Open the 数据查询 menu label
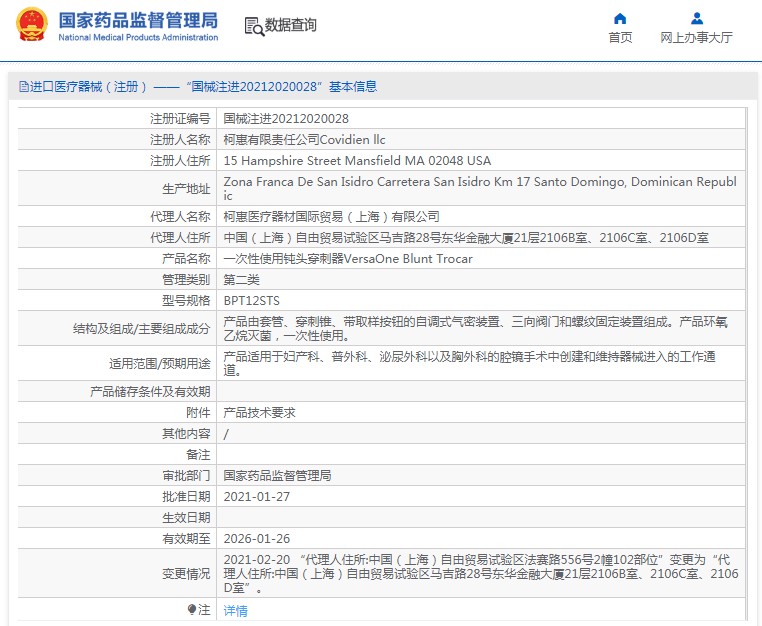Screen dimensions: 762x626 [x=290, y=26]
